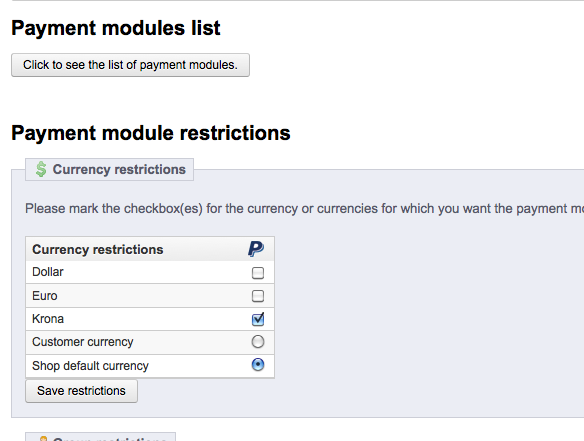This screenshot has height=441, width=584.
Task: Click the Krona row label
Action: (48, 319)
